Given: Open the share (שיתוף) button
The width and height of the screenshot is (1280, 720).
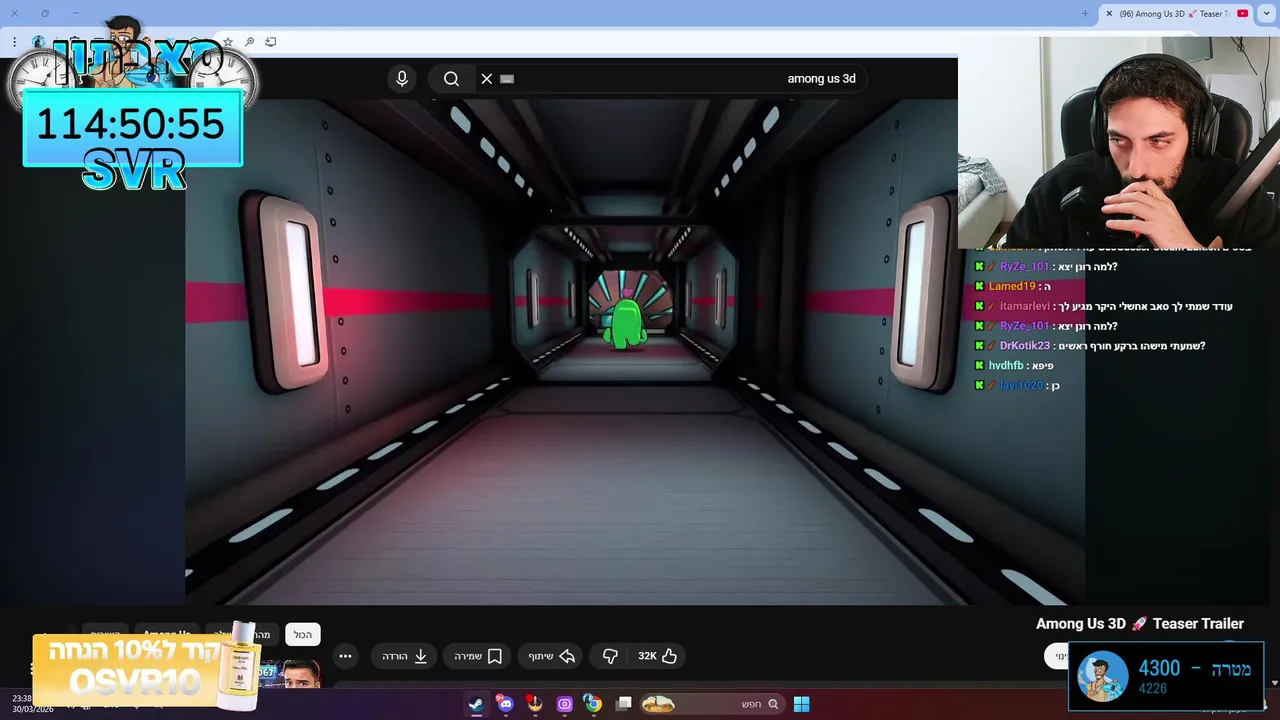Looking at the screenshot, I should 552,656.
